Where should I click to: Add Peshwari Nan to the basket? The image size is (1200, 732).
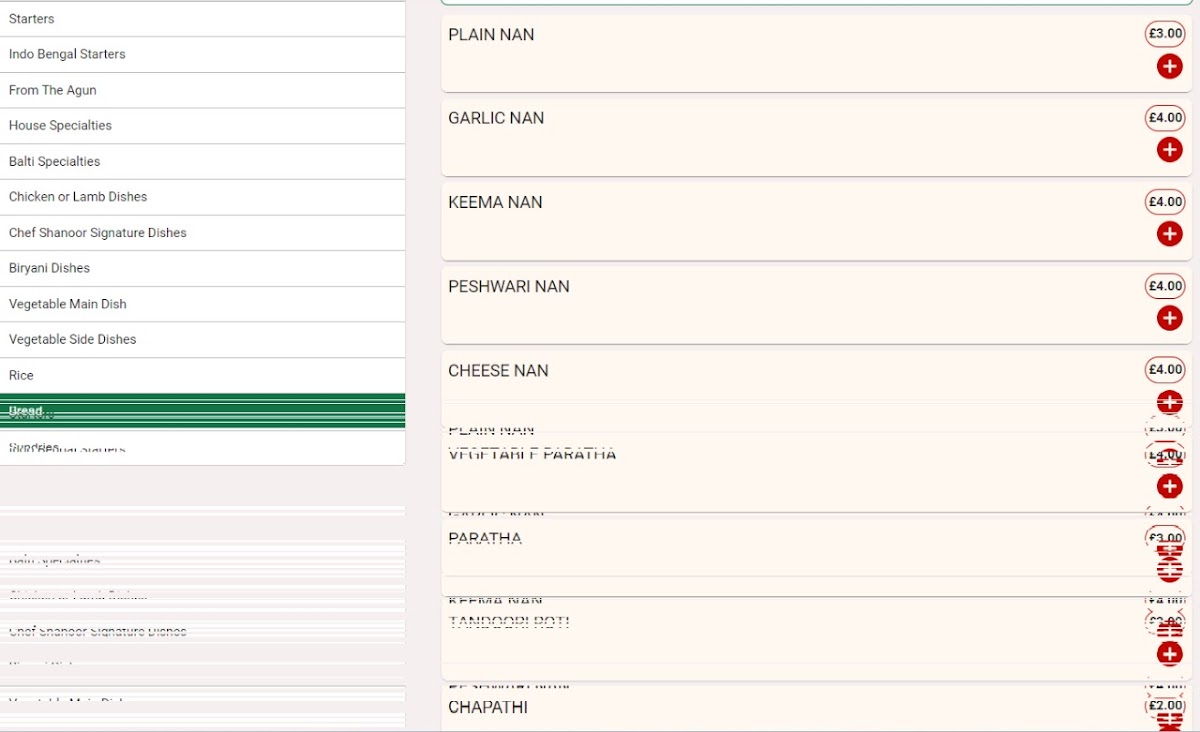coord(1169,318)
